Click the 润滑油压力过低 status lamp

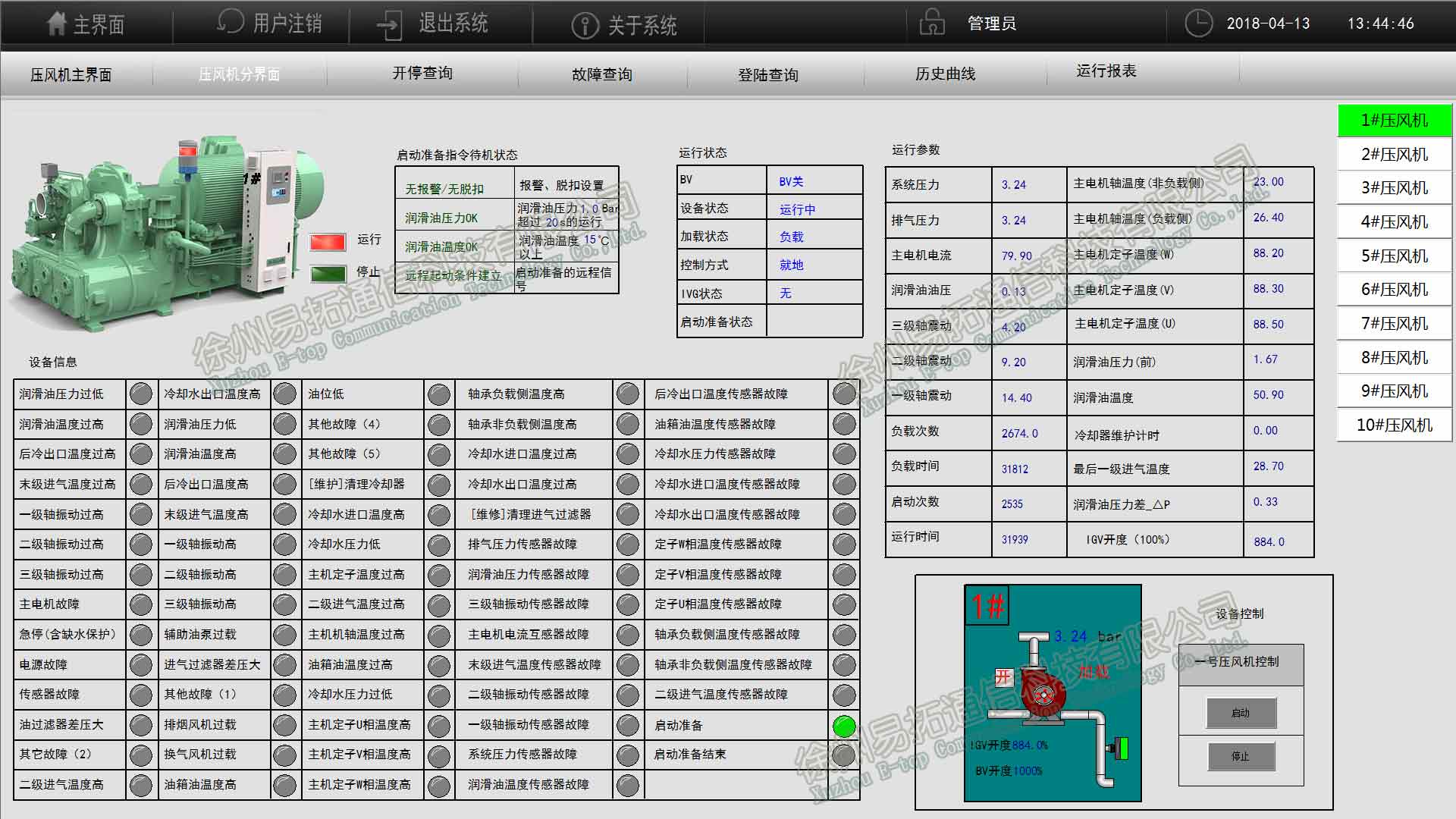point(141,394)
